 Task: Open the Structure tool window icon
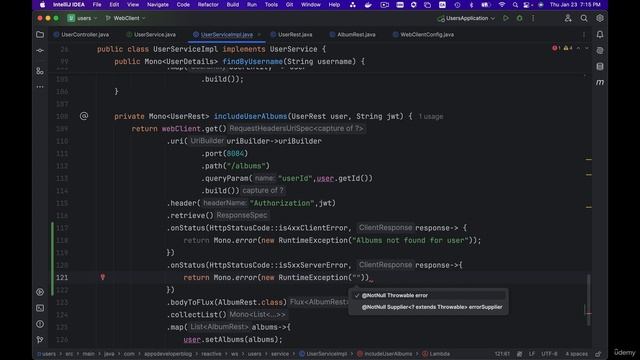(x=40, y=71)
